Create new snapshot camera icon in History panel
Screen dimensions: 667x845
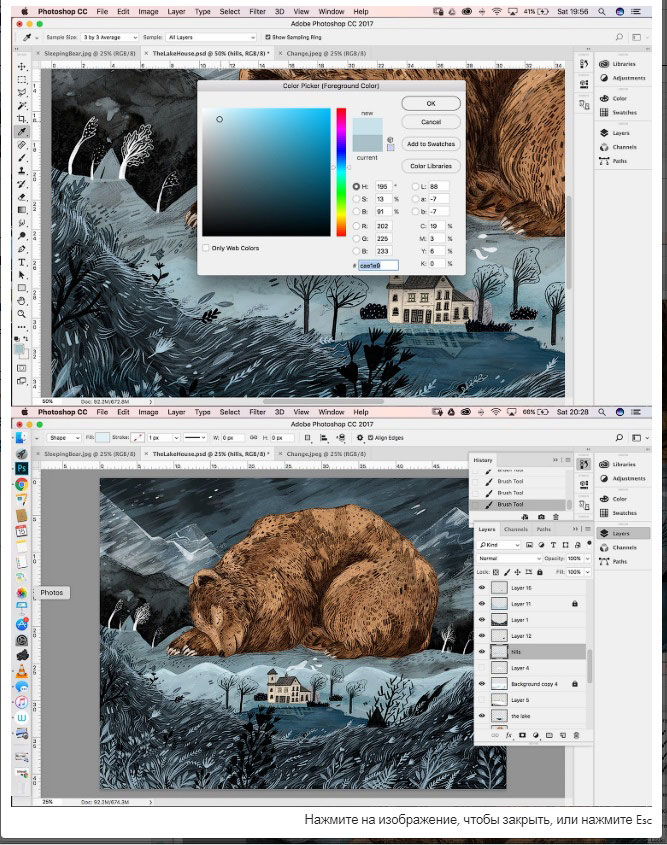(x=541, y=517)
